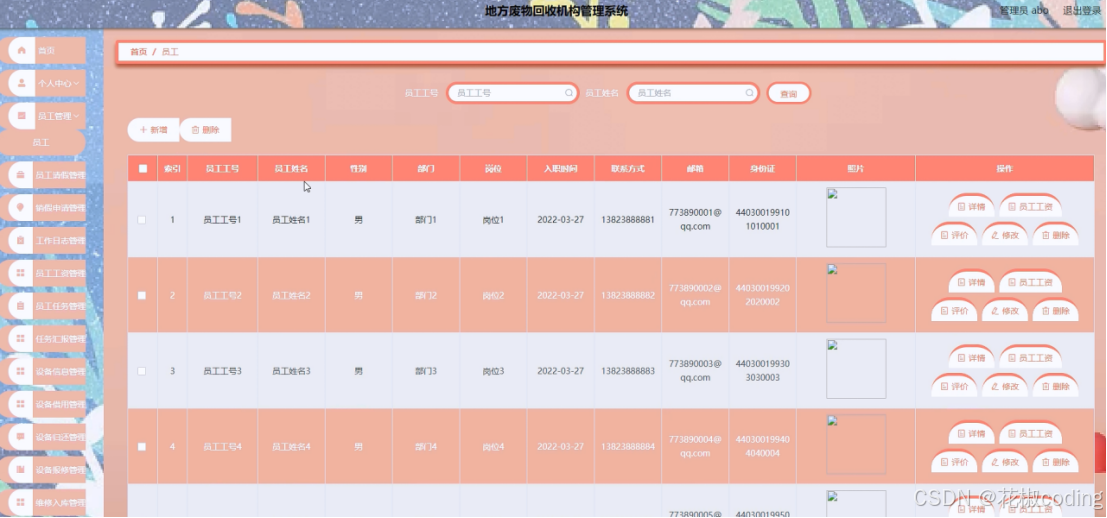Click the magnifier icon in 员工工号 search field
This screenshot has height=518, width=1107.
pyautogui.click(x=569, y=92)
